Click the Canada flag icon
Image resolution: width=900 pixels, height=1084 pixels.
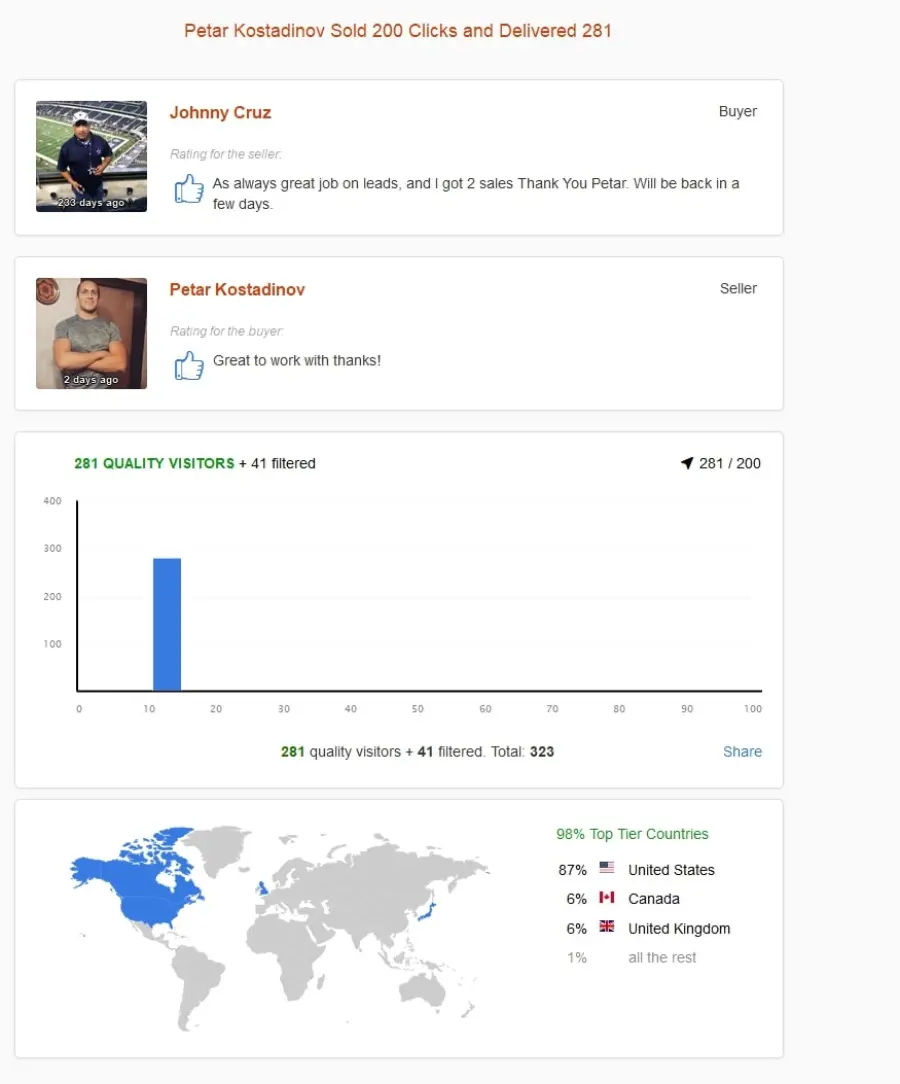click(x=607, y=897)
